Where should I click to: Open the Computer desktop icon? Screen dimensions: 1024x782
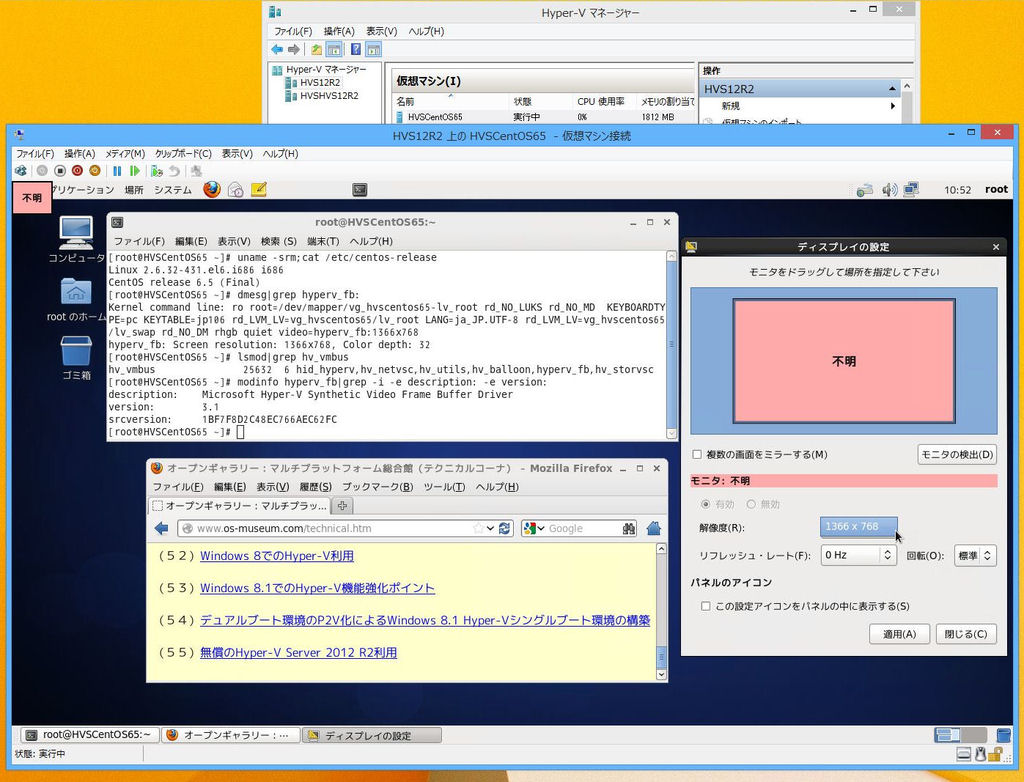[76, 239]
